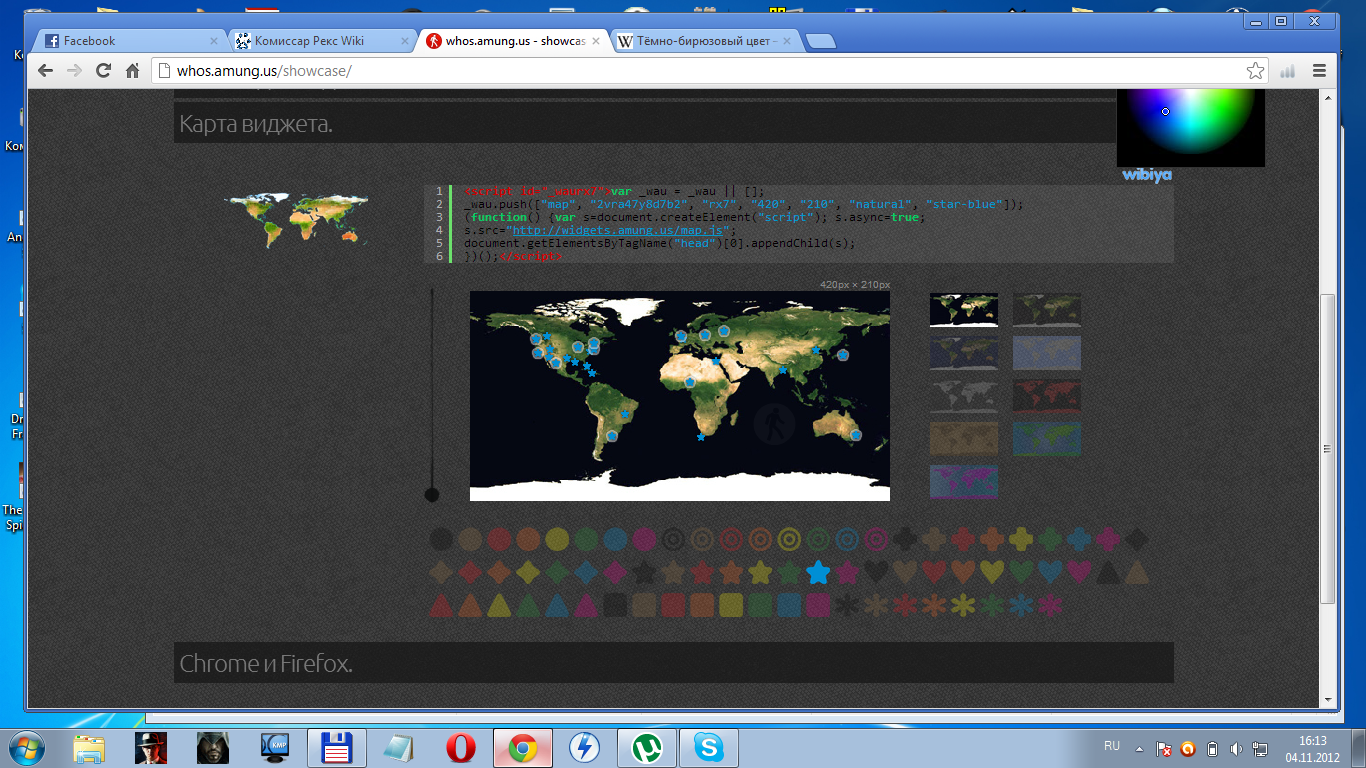
Task: Pick the dark navy map style thumbnail
Action: tap(964, 353)
